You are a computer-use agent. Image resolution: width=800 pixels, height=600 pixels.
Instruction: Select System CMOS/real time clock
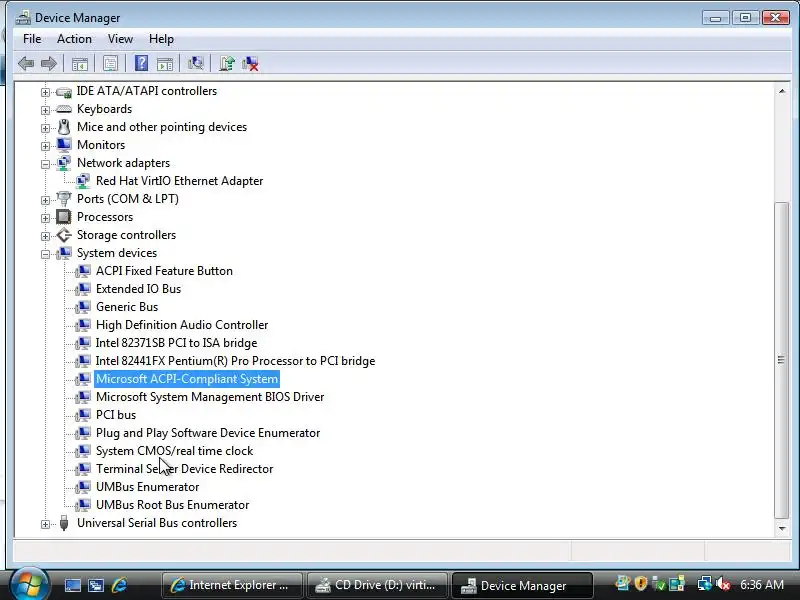pyautogui.click(x=174, y=451)
